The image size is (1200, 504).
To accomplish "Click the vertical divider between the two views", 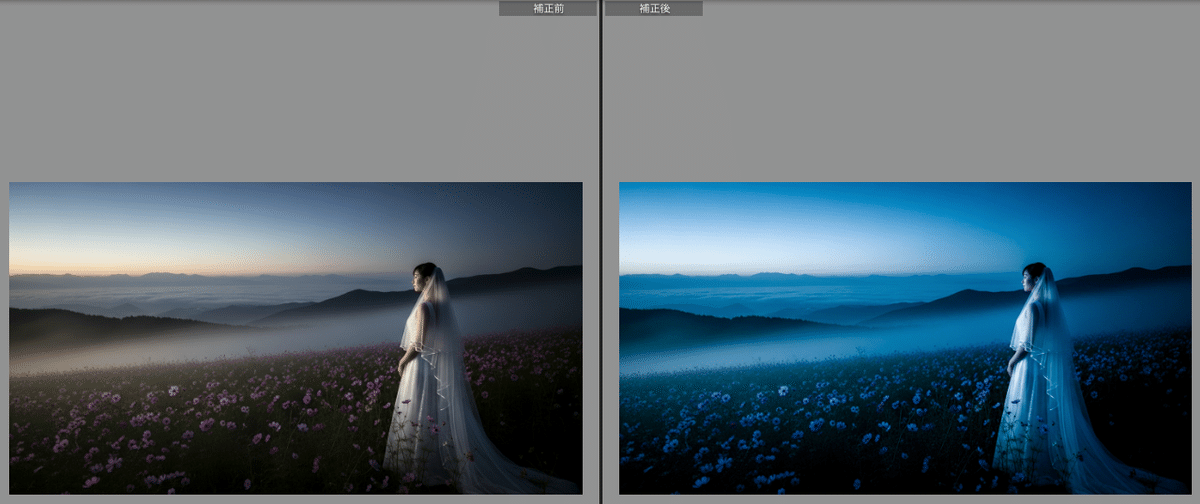I will [x=600, y=252].
